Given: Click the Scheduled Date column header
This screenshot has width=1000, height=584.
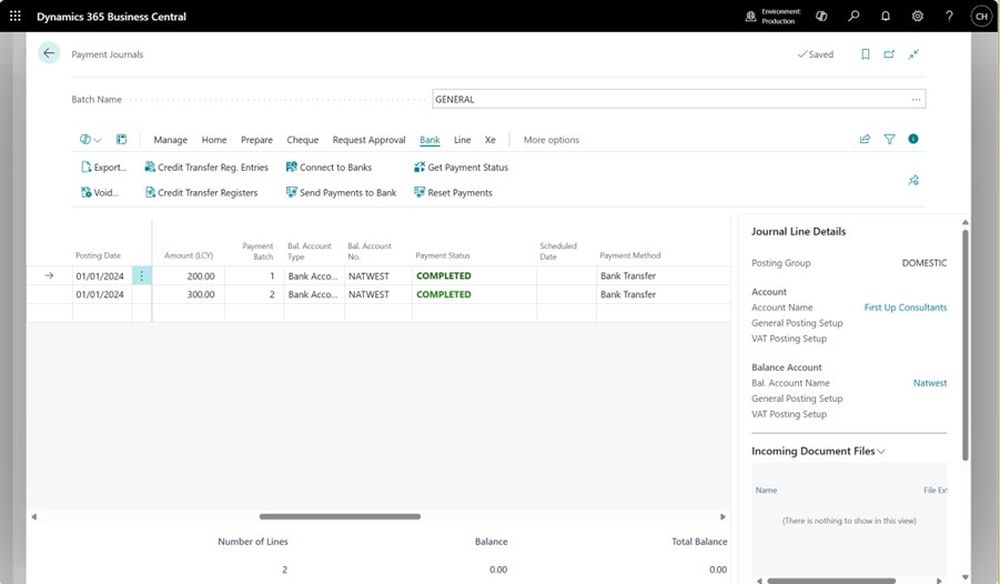Looking at the screenshot, I should [x=558, y=251].
